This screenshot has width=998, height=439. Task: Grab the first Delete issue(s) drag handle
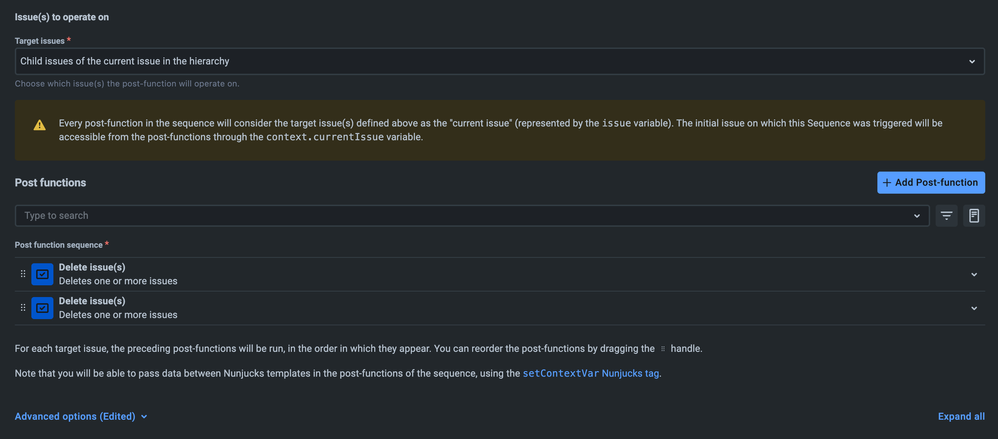coord(23,274)
